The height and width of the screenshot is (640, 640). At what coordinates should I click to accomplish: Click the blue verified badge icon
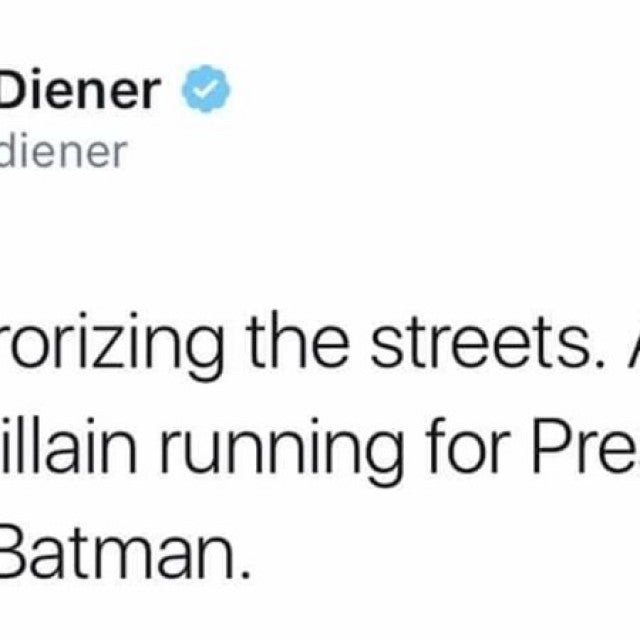point(206,91)
